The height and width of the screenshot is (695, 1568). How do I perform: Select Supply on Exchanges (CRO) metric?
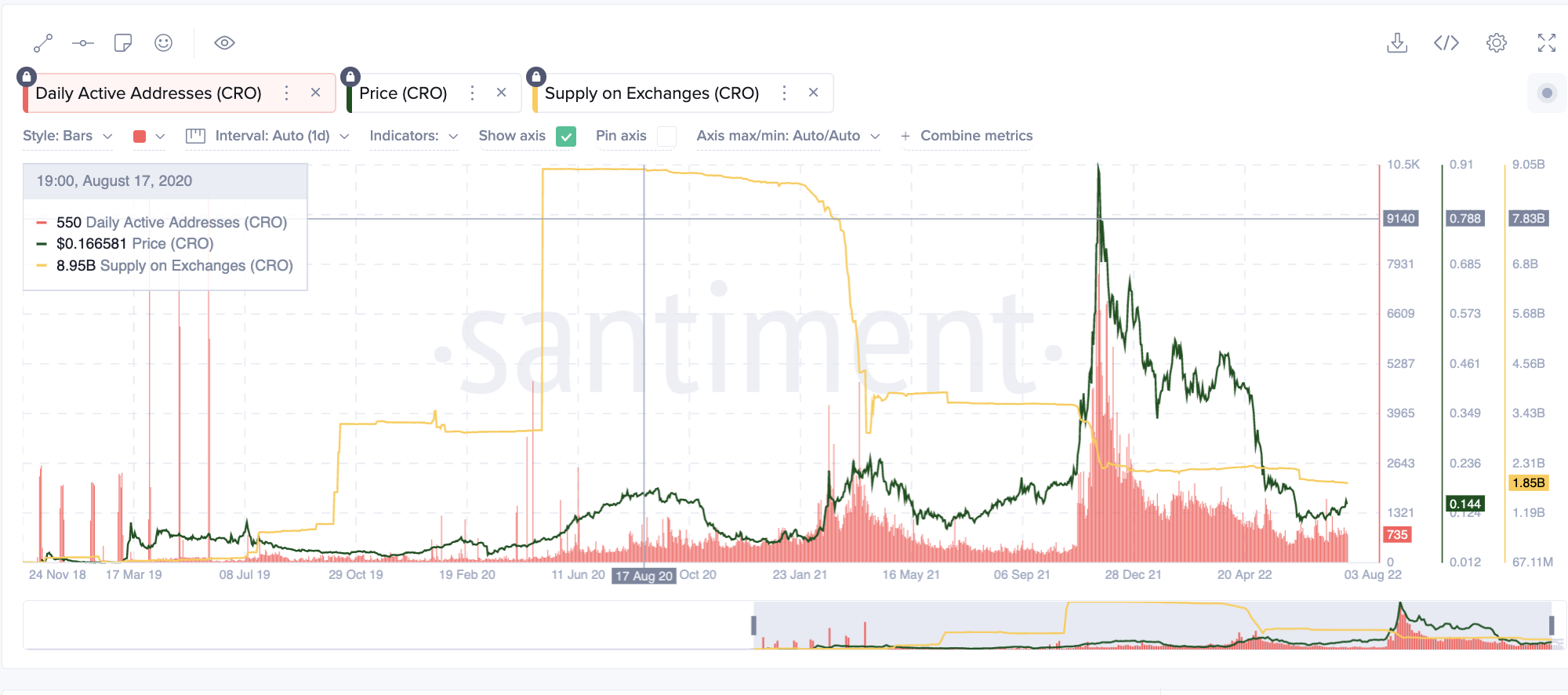tap(652, 93)
